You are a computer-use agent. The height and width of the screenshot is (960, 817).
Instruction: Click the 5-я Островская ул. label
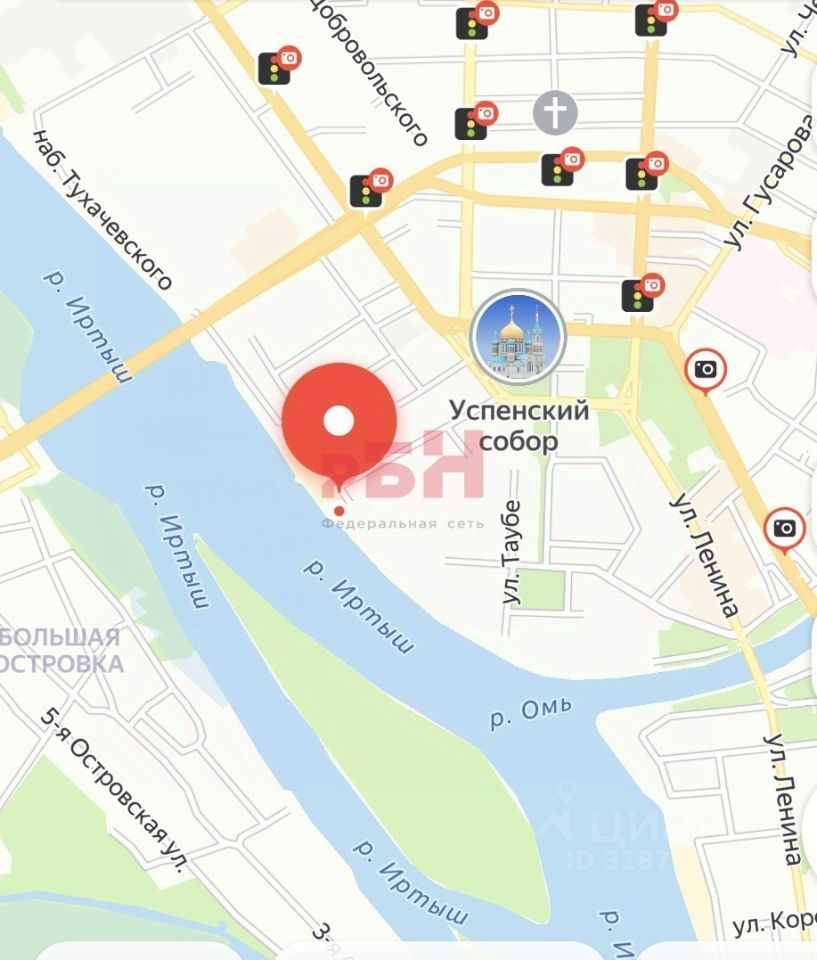coord(113,791)
